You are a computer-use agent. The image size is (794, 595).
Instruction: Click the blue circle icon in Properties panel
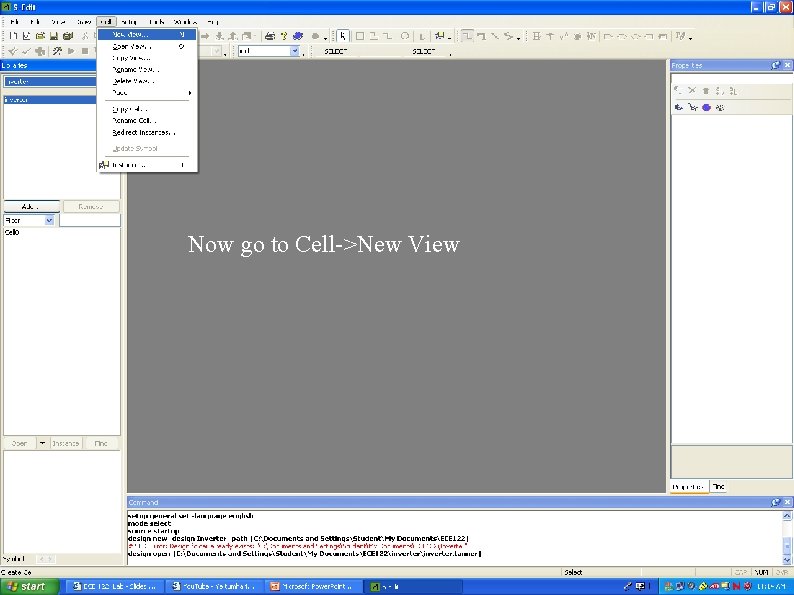[706, 107]
